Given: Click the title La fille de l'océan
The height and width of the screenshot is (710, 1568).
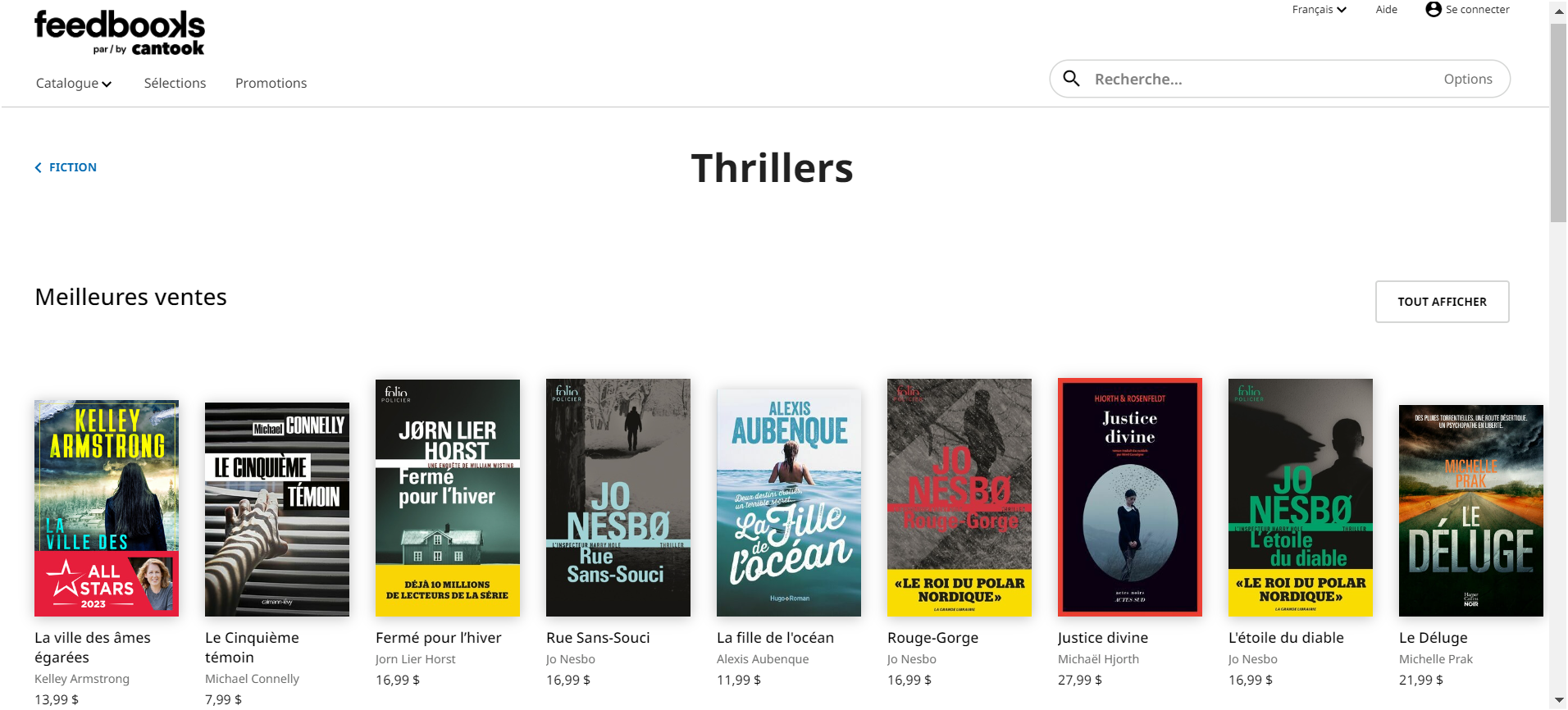Looking at the screenshot, I should tap(775, 638).
